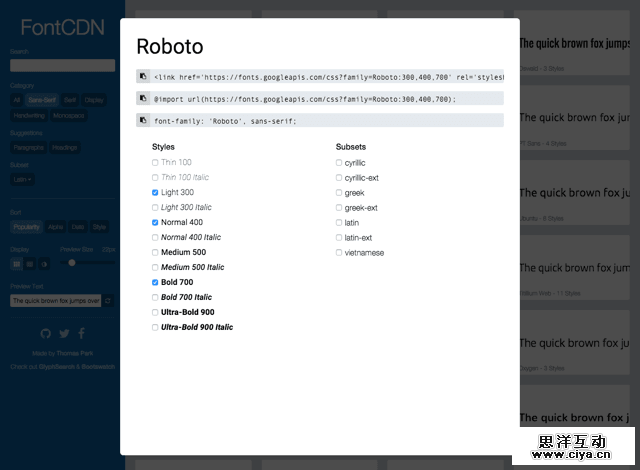Image resolution: width=640 pixels, height=470 pixels.
Task: Enable the Thin 100 style
Action: (x=155, y=163)
